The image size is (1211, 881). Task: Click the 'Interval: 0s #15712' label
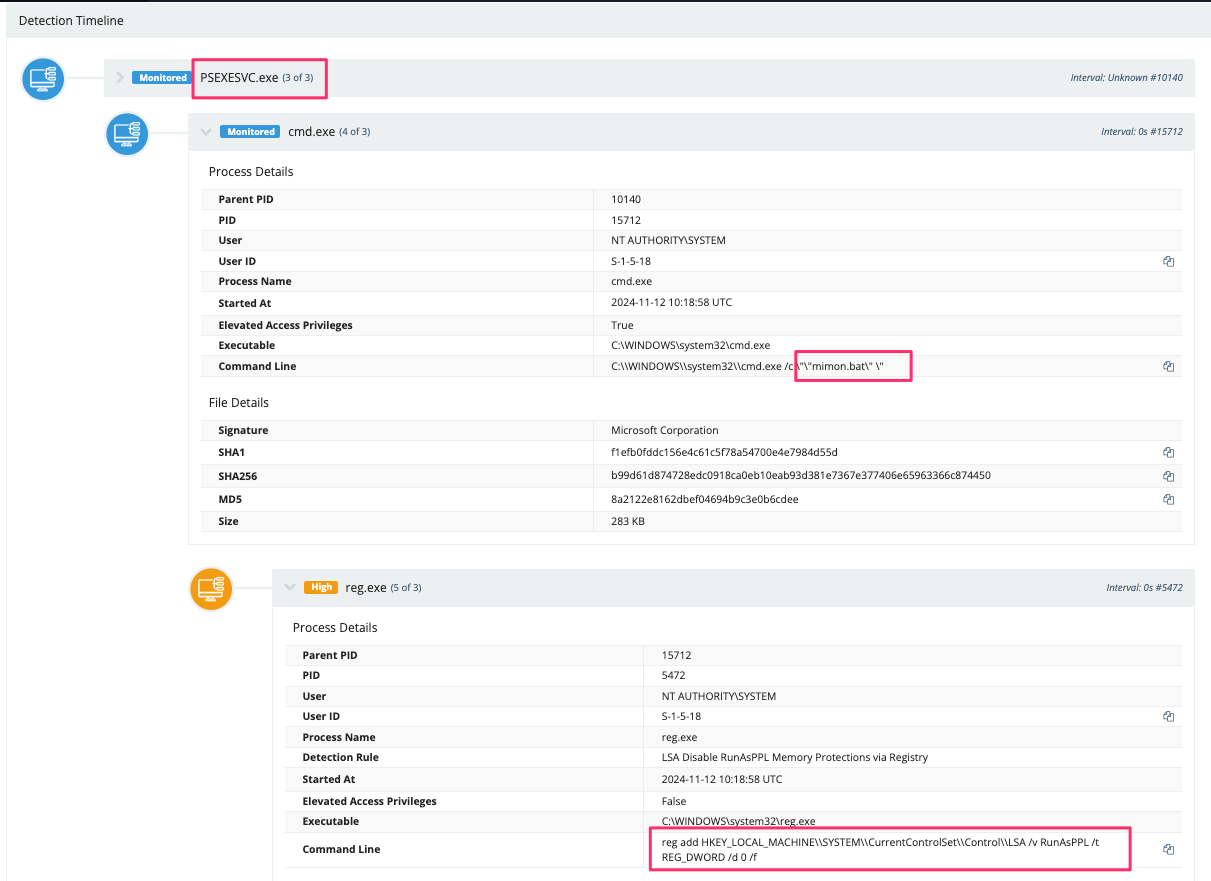tap(1141, 132)
